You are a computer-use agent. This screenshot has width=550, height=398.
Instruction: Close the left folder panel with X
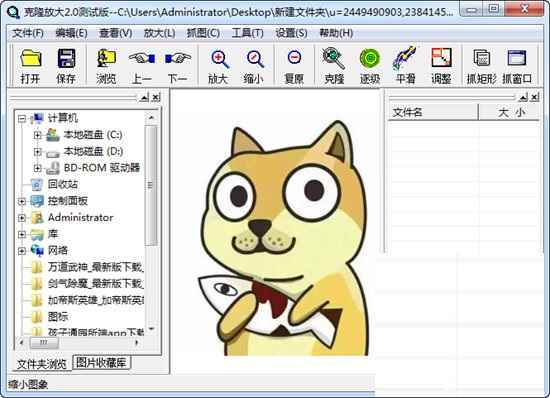pyautogui.click(x=156, y=97)
